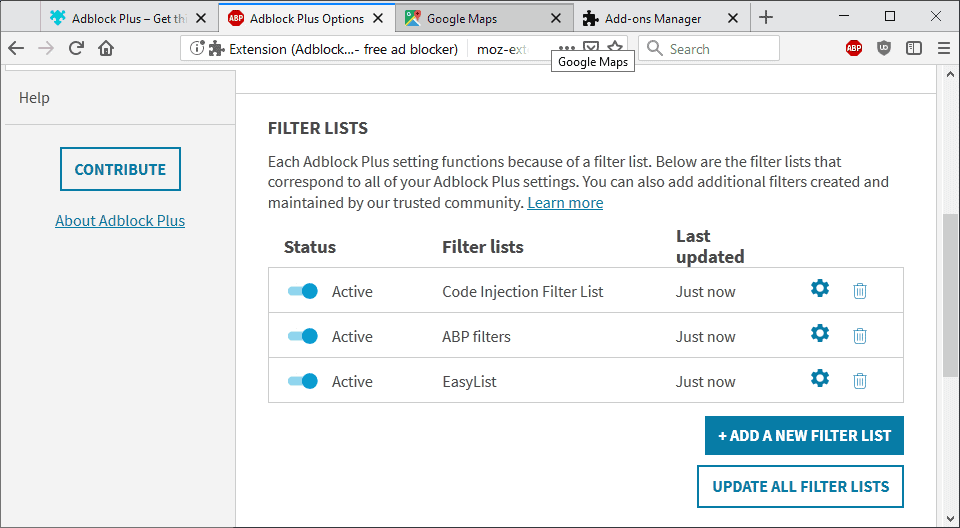
Task: Disable the ABP filters toggle
Action: (302, 336)
